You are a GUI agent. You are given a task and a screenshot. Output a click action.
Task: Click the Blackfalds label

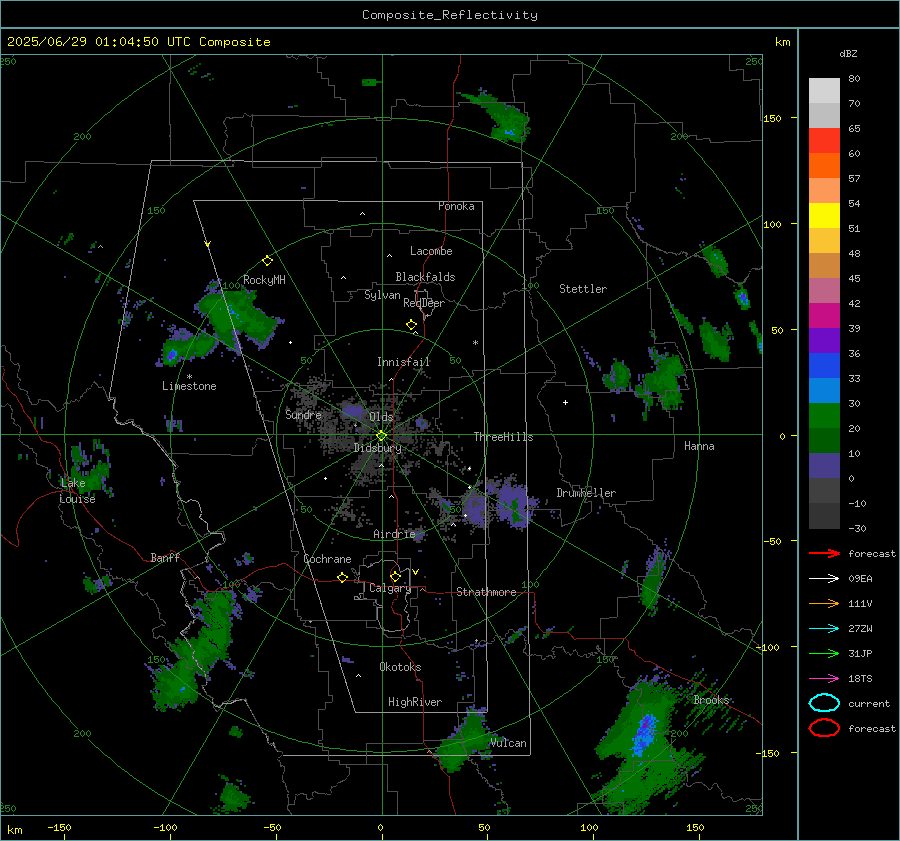click(425, 277)
